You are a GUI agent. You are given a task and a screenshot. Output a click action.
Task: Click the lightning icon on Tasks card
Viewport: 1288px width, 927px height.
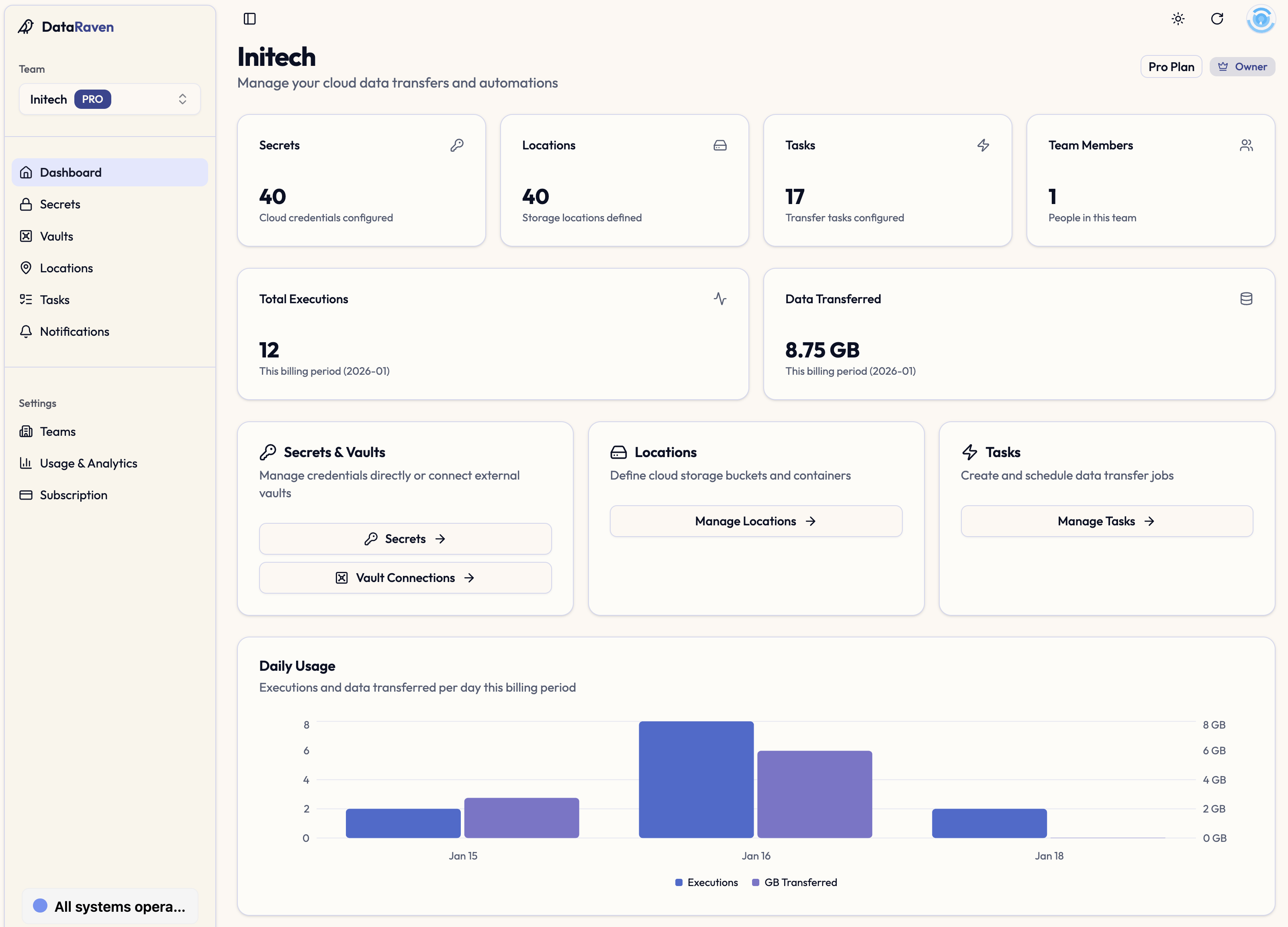(982, 145)
